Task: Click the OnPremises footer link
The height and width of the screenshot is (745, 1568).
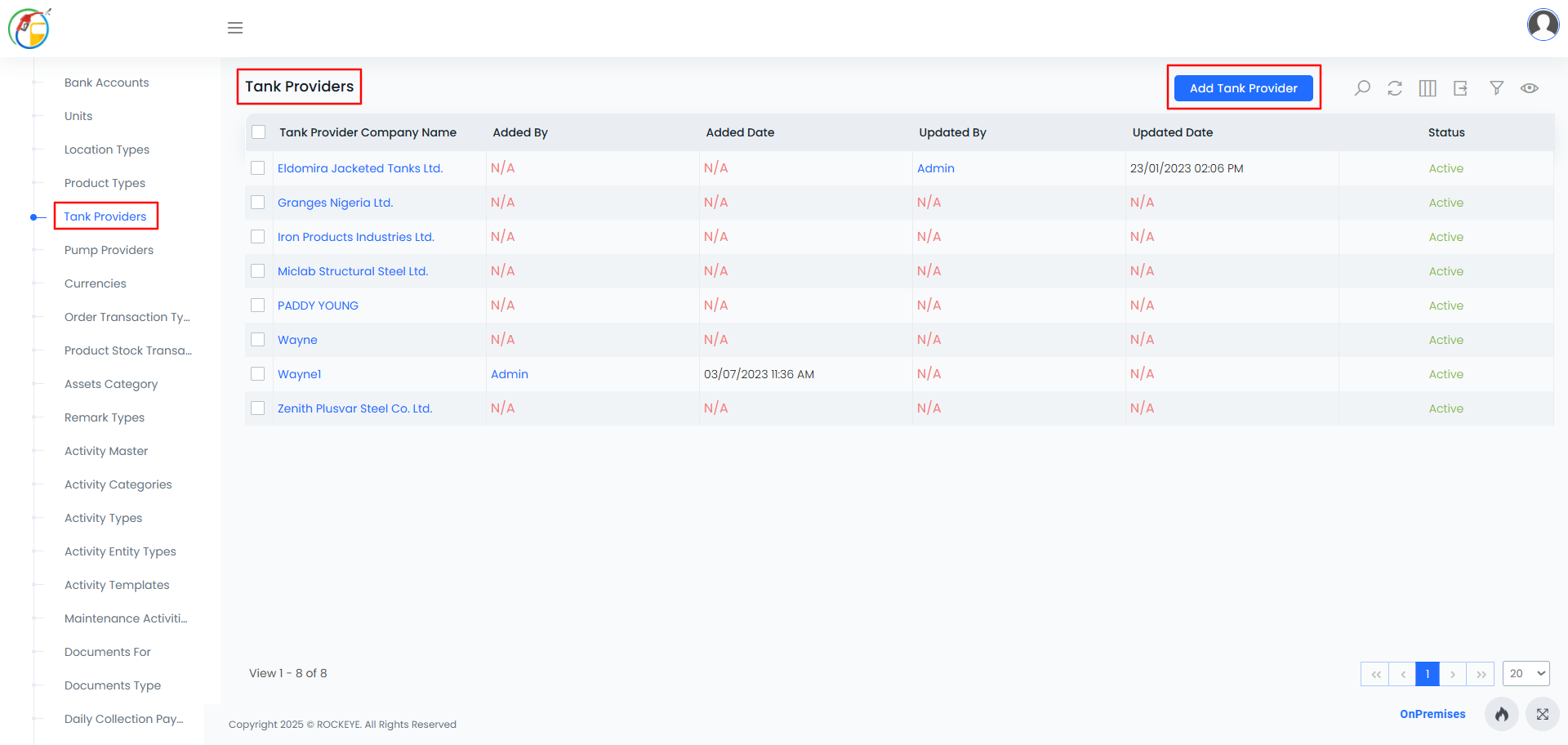Action: tap(1432, 714)
